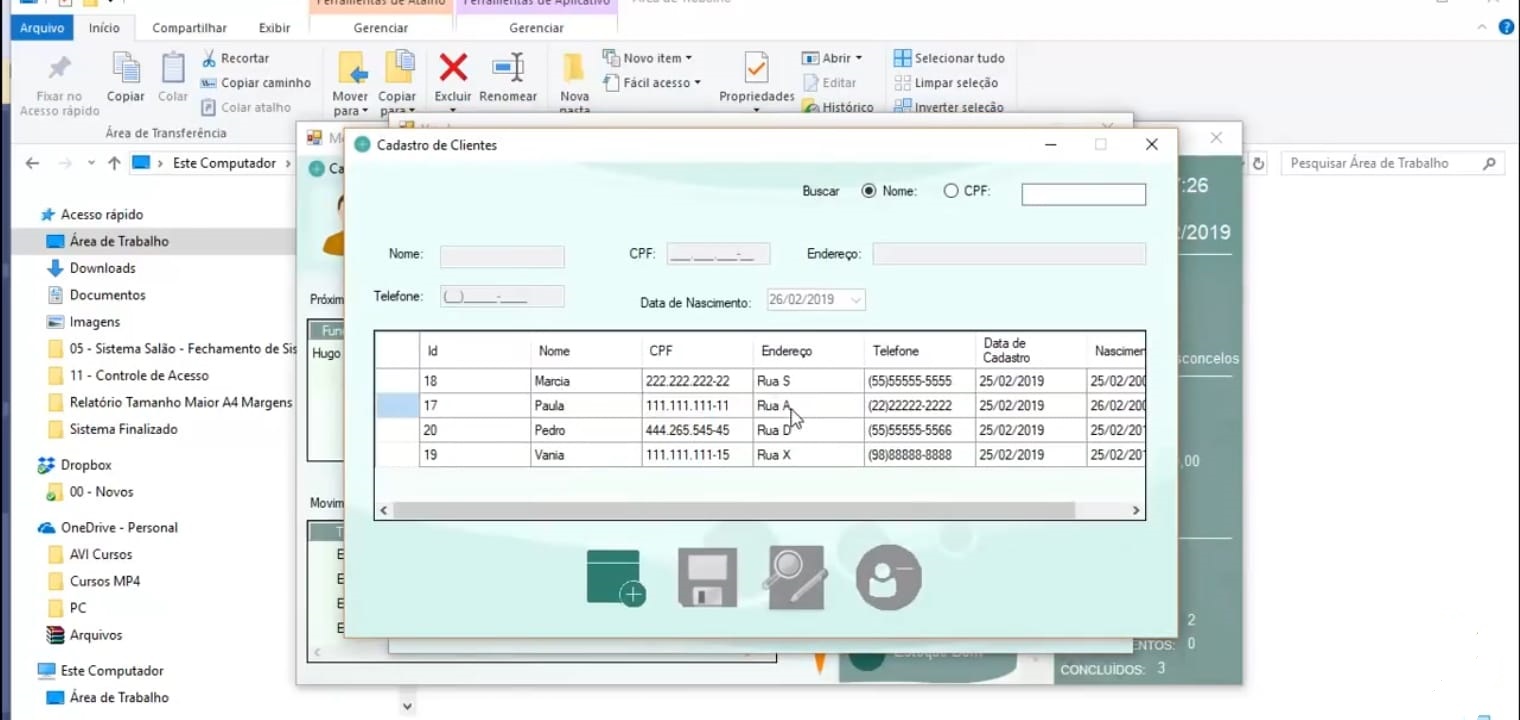The width and height of the screenshot is (1520, 720).
Task: Click Editar in the ribbon's open group
Action: point(829,83)
